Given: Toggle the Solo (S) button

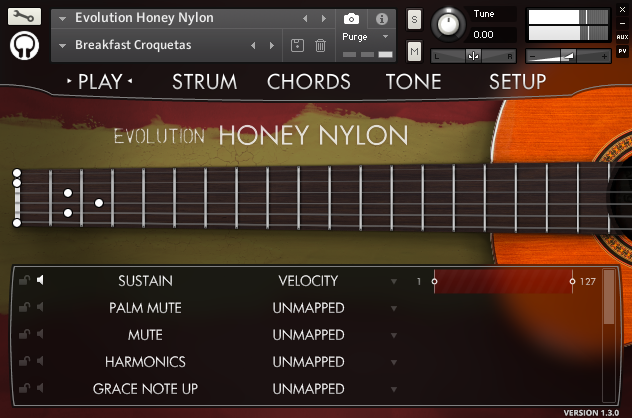Looking at the screenshot, I should click(x=415, y=20).
